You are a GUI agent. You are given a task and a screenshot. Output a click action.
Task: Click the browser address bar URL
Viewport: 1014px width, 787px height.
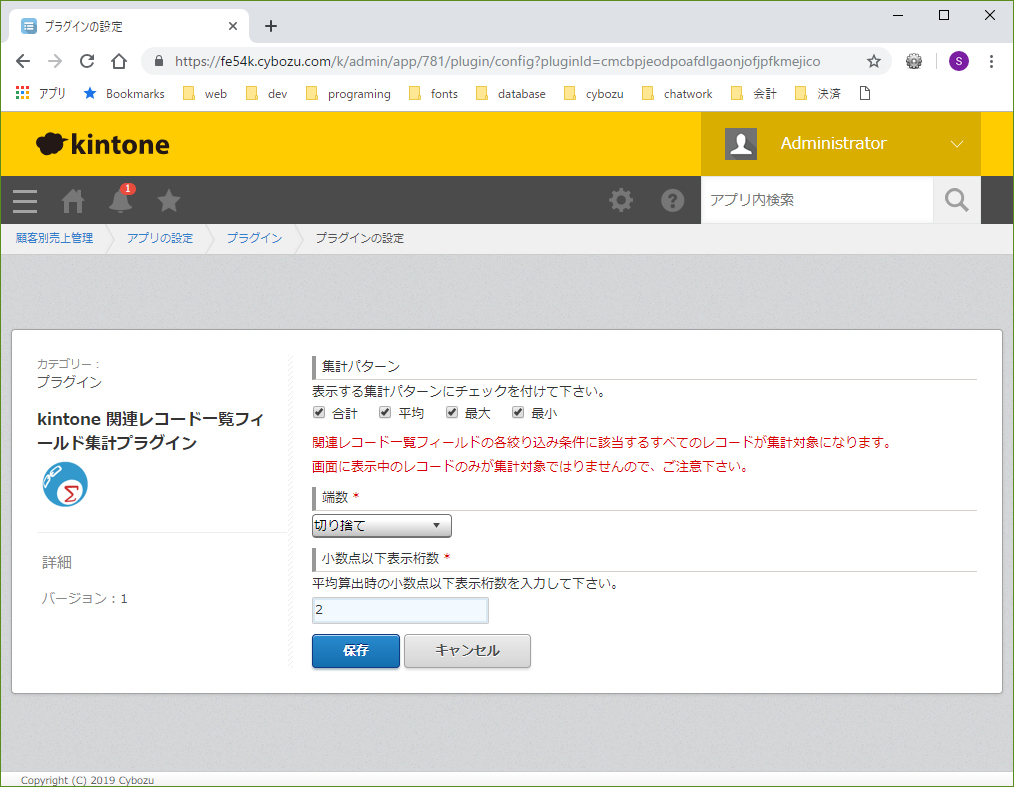[497, 61]
